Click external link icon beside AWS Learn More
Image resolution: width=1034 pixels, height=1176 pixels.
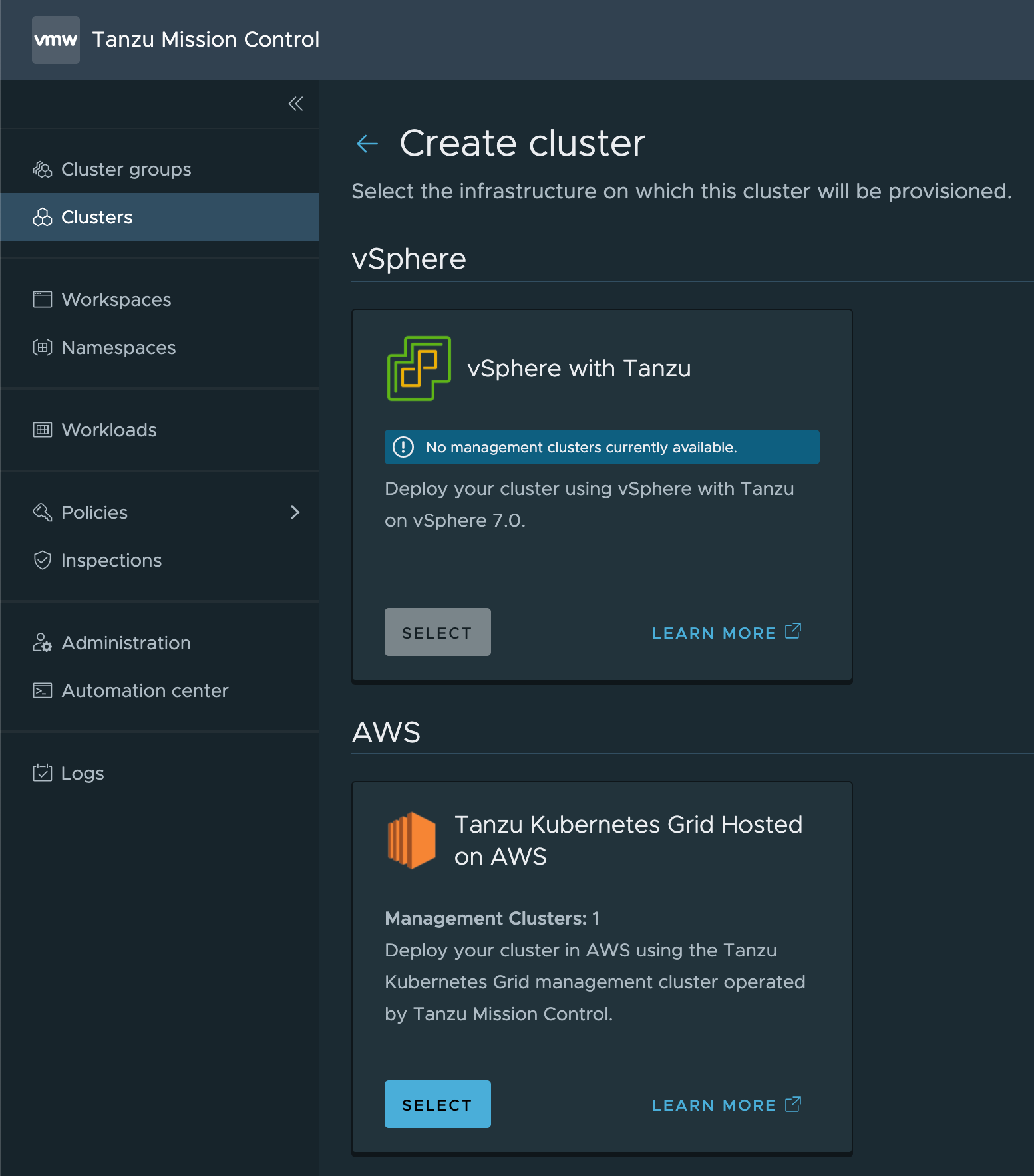[x=793, y=1105]
